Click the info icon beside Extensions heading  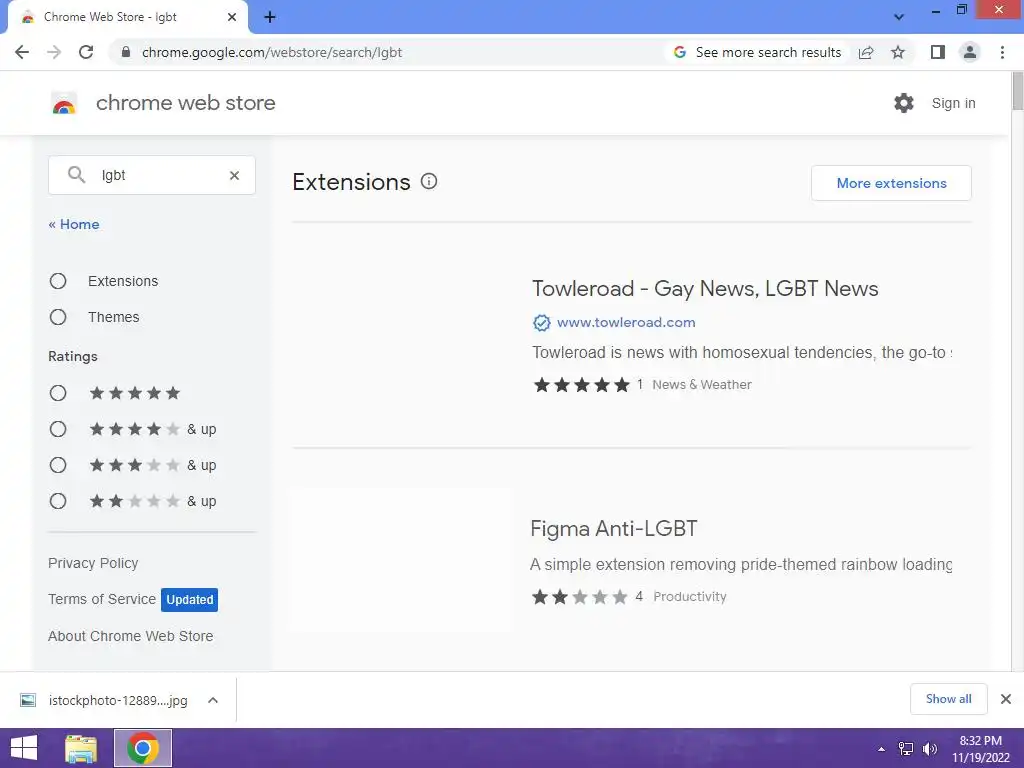pyautogui.click(x=429, y=181)
